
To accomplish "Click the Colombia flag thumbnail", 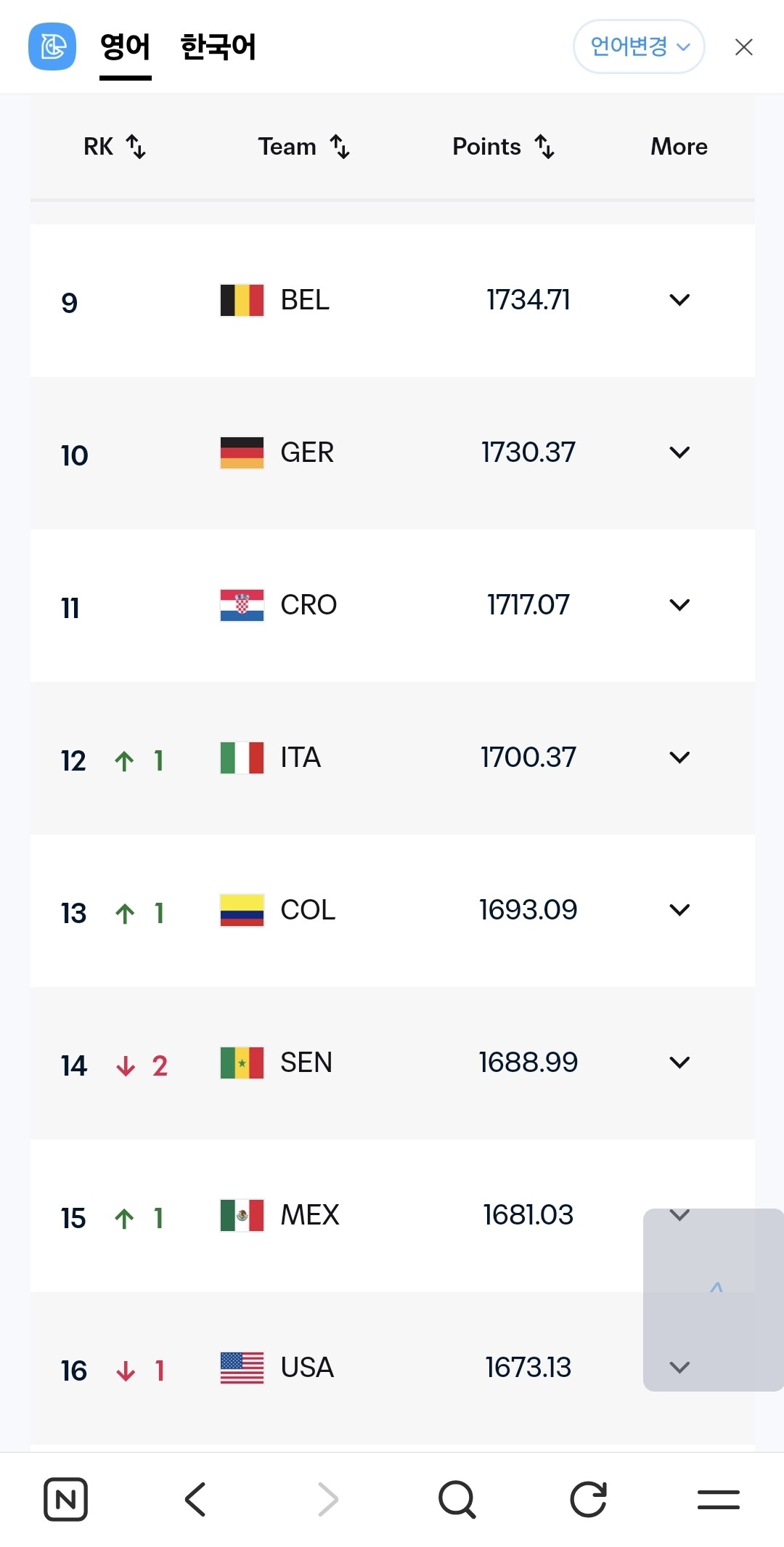I will click(x=242, y=910).
